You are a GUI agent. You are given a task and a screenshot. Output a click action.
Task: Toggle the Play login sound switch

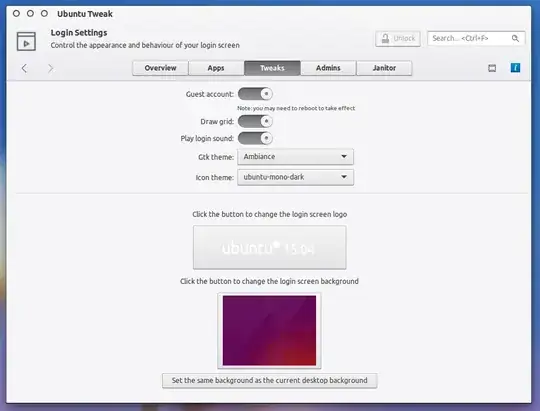pyautogui.click(x=255, y=138)
